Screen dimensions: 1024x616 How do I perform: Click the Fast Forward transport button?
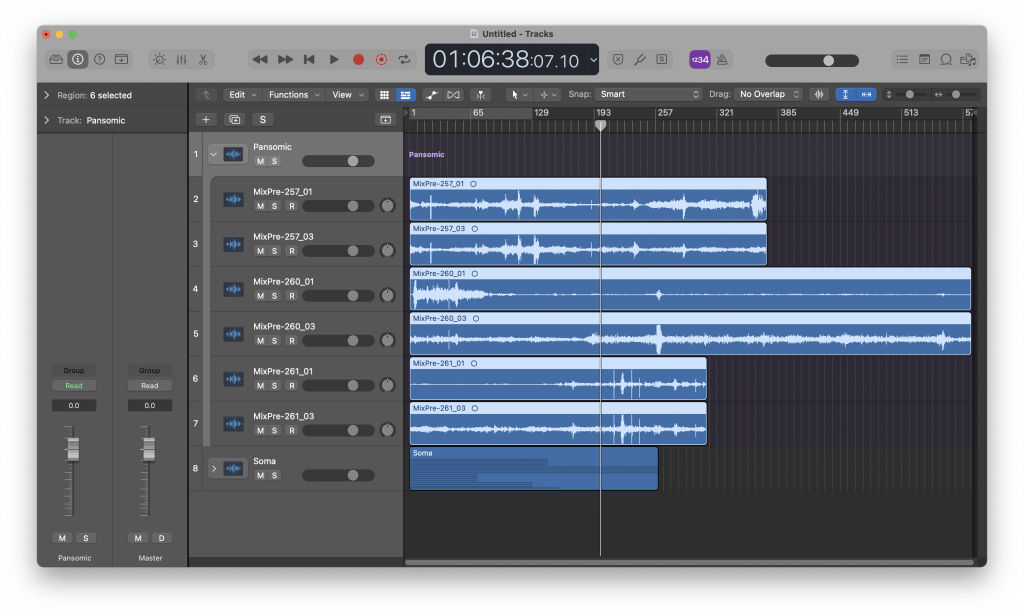click(x=285, y=59)
